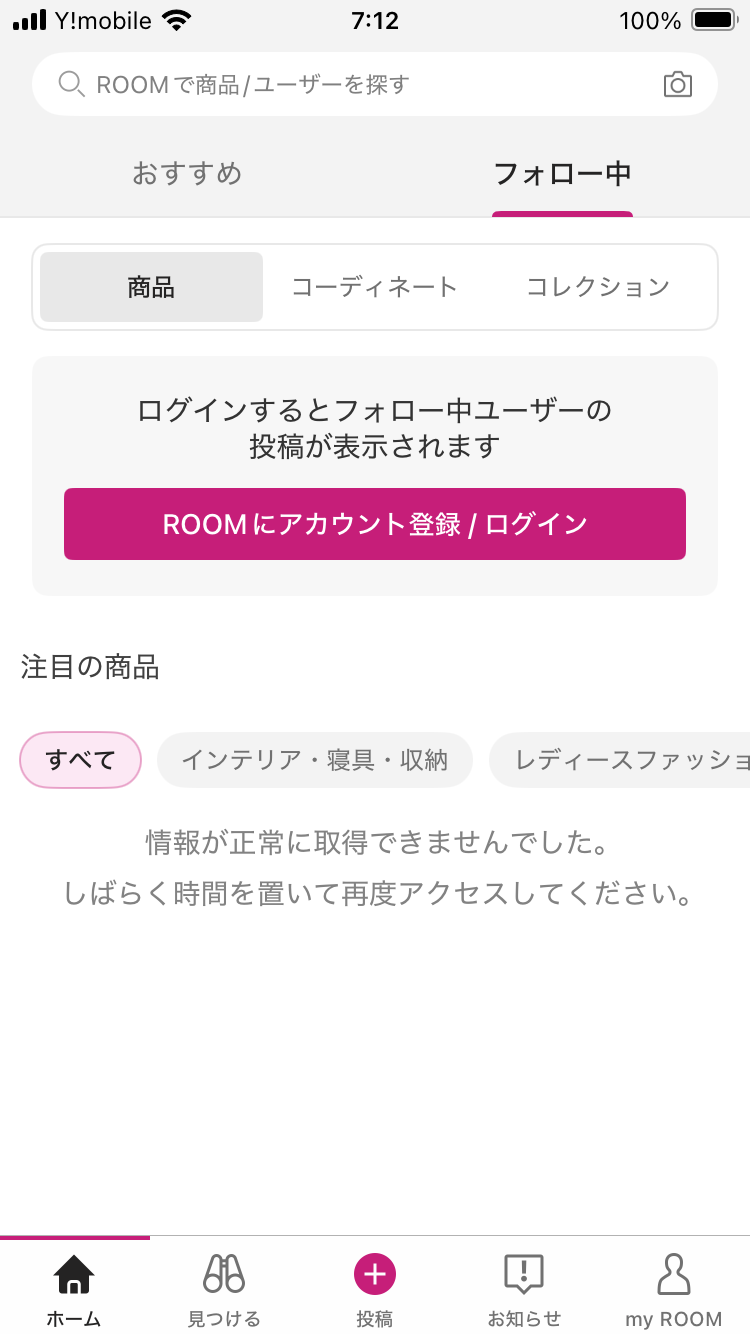Switch to the おすすめ tab

(187, 174)
